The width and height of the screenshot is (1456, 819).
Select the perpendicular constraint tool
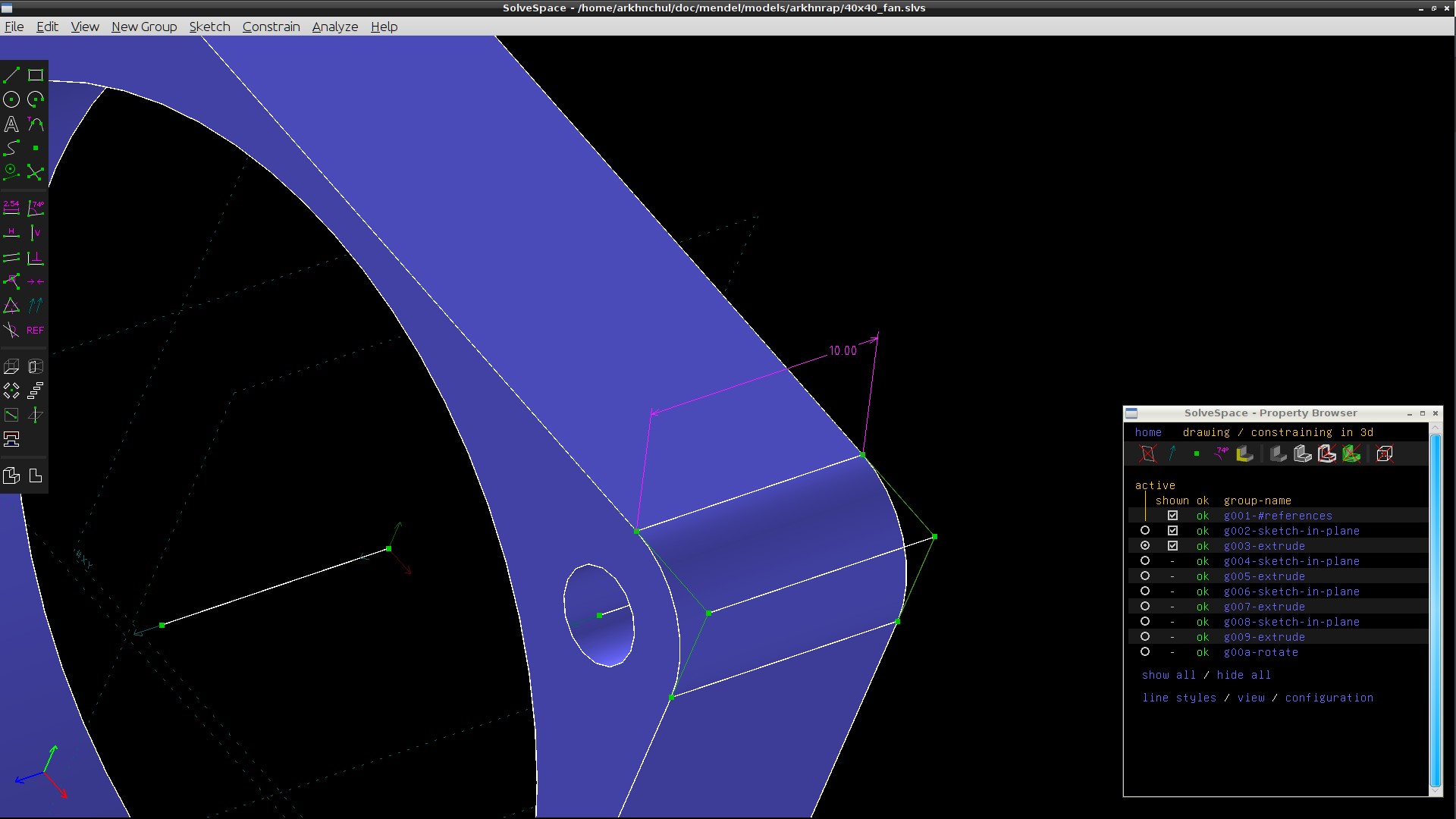(35, 258)
